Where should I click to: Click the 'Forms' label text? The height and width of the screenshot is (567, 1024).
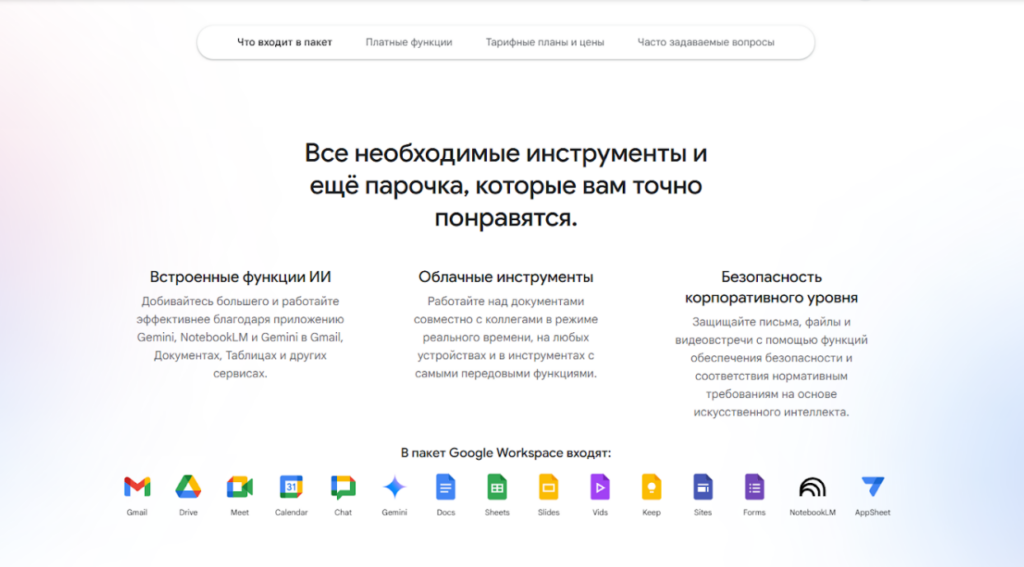(x=754, y=513)
